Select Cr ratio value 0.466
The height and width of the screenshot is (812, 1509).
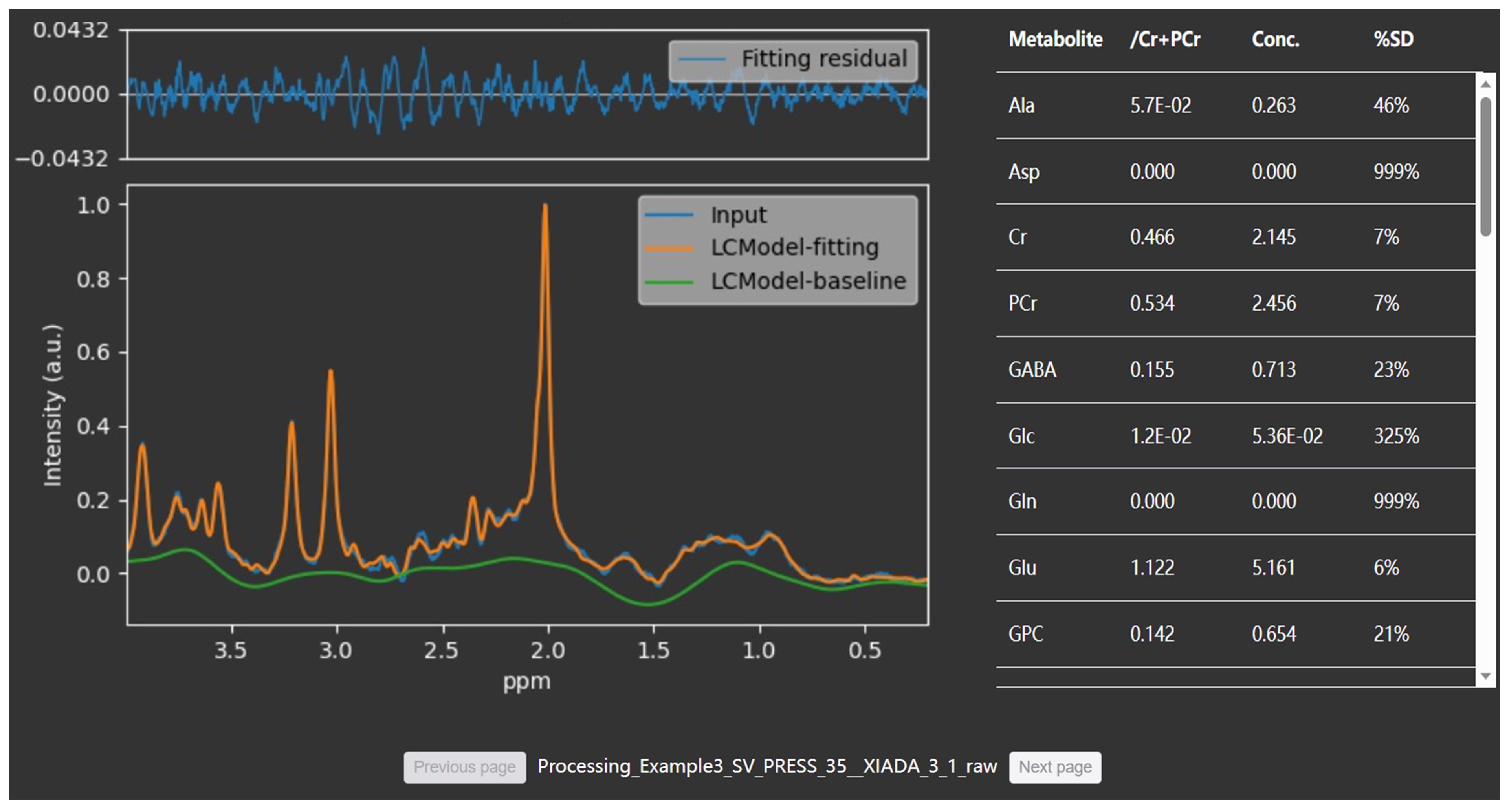[x=1152, y=237]
